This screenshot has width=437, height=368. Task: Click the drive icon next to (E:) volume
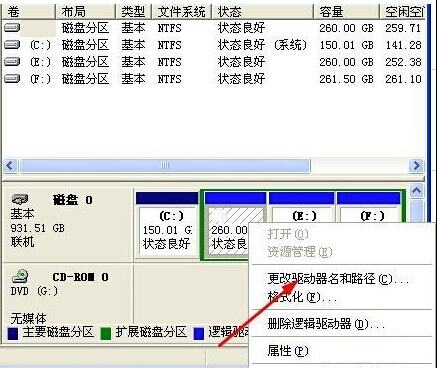click(12, 62)
